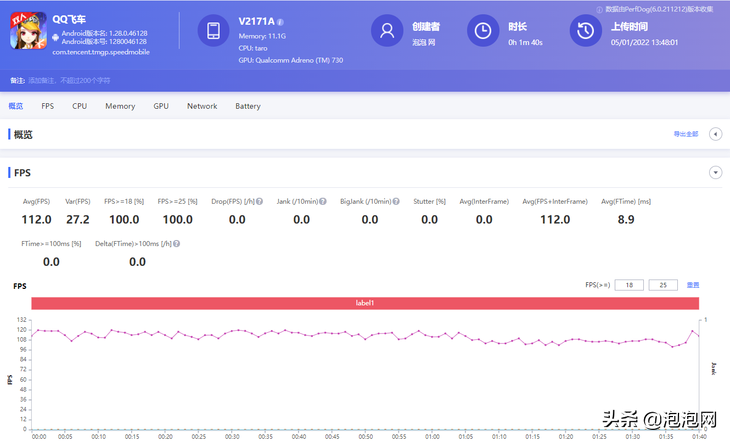Click the upload time history icon
Image resolution: width=730 pixels, height=441 pixels.
click(584, 32)
